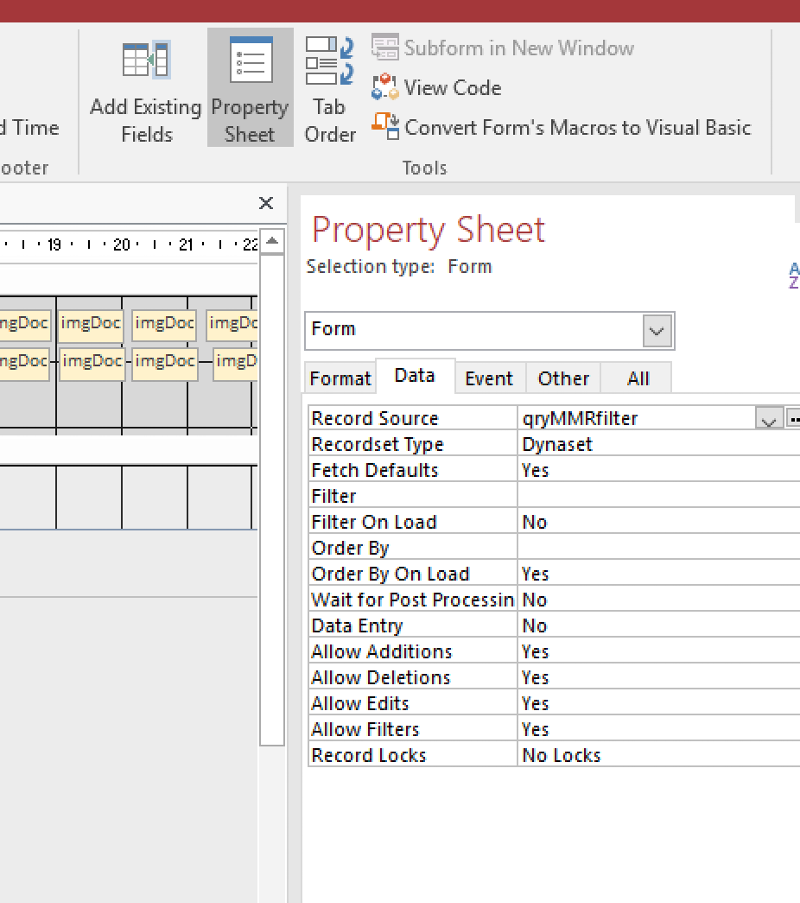Switch to the All tab
The height and width of the screenshot is (903, 800).
click(x=638, y=378)
